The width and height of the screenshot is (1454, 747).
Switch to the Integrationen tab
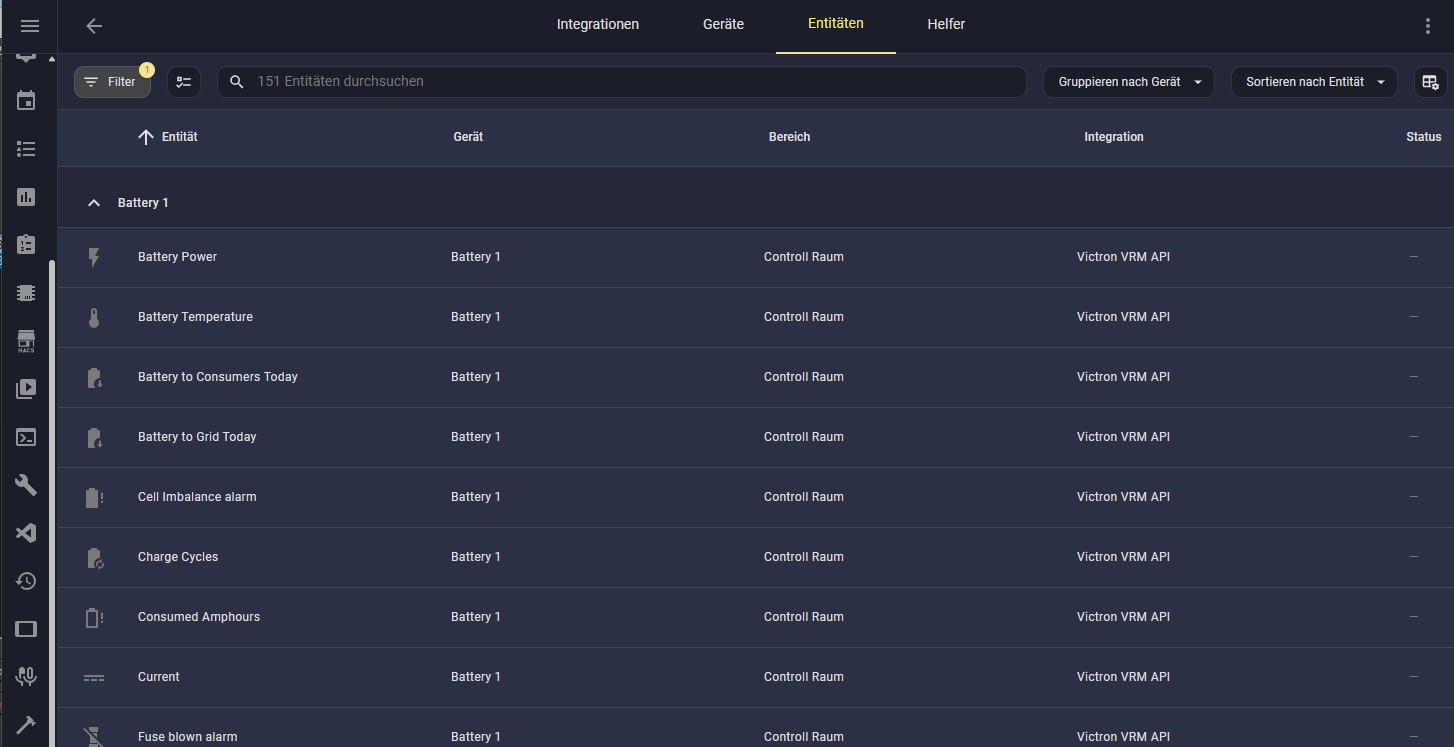(597, 25)
